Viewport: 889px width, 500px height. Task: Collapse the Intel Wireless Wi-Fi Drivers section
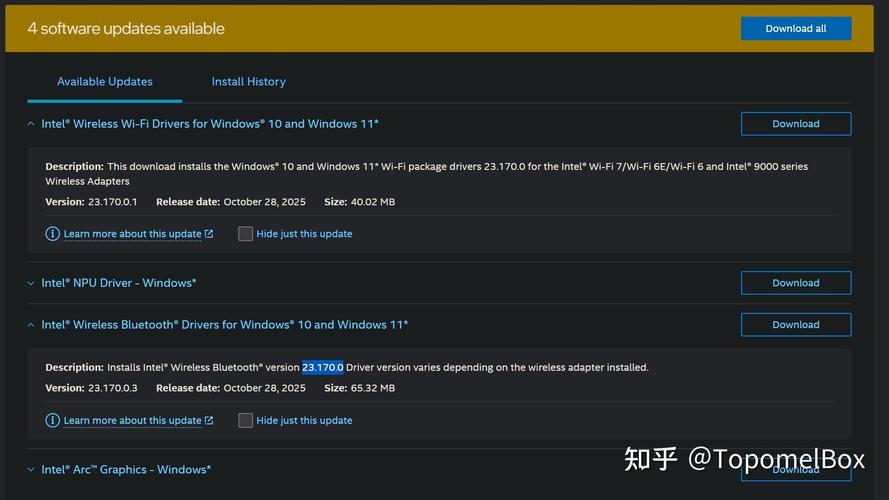31,124
